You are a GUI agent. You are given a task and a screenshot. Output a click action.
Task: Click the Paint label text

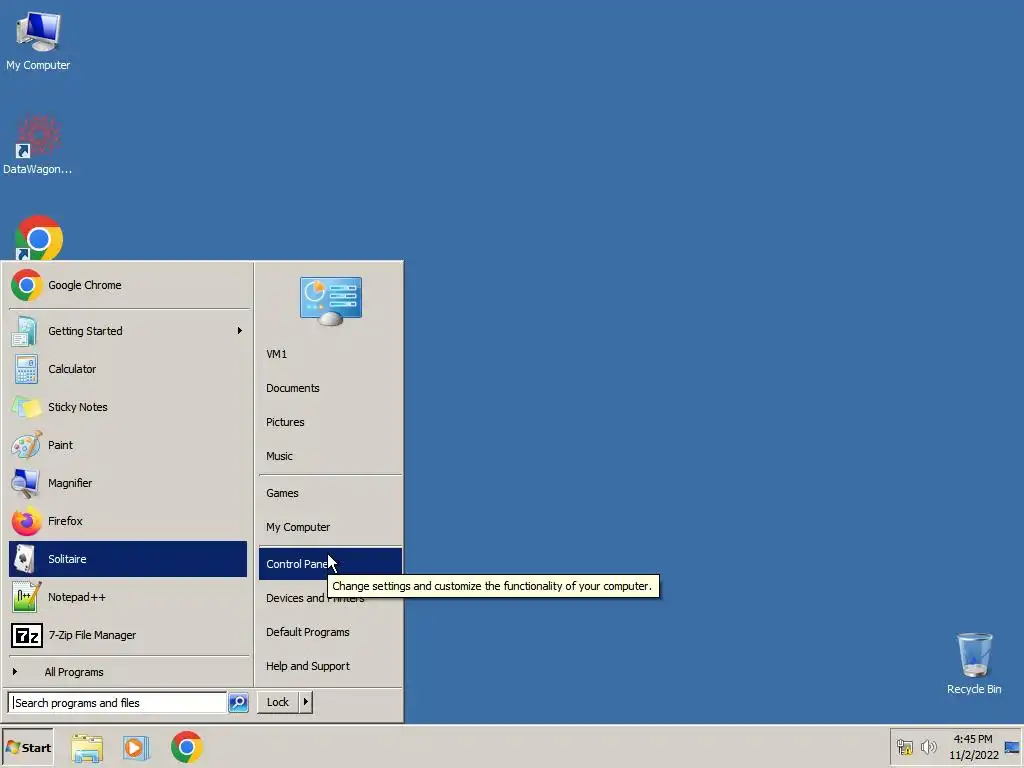coord(60,445)
